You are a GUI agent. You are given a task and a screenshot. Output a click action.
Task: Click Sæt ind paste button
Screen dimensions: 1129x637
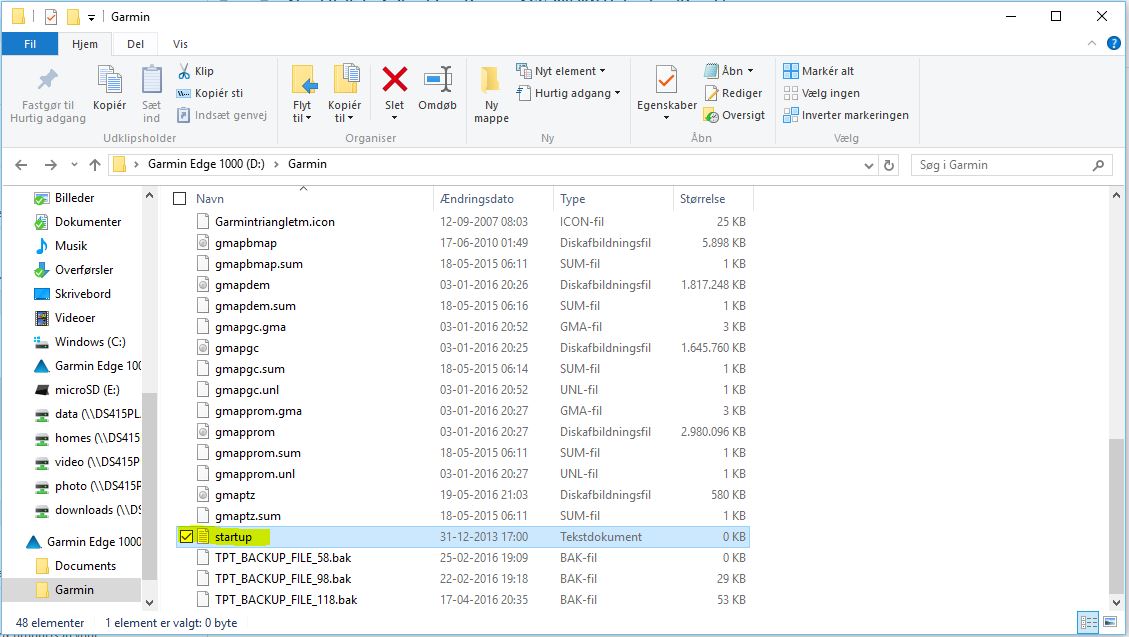tap(151, 94)
